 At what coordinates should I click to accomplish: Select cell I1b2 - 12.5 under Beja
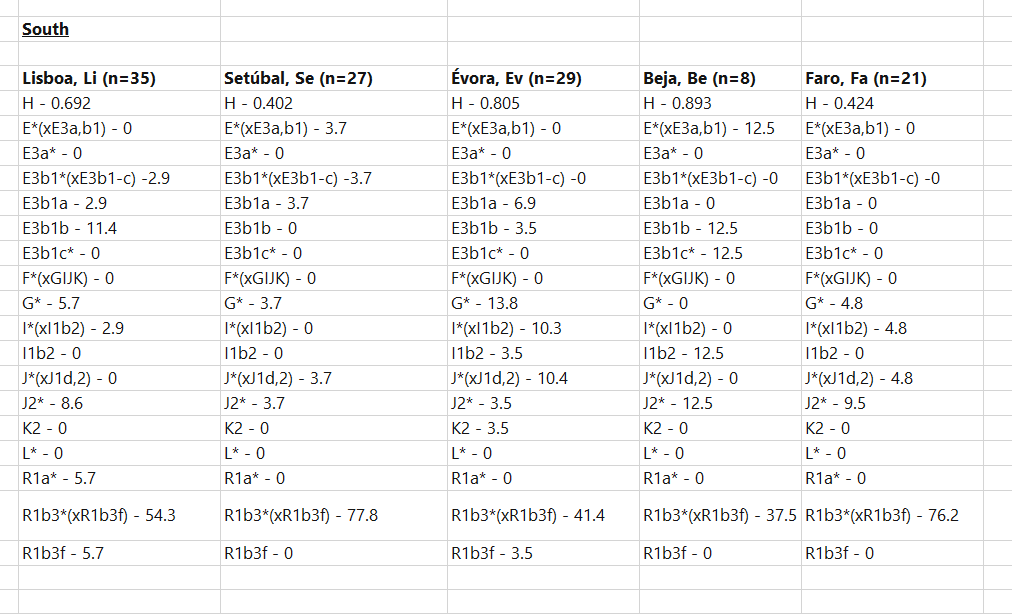(720, 353)
